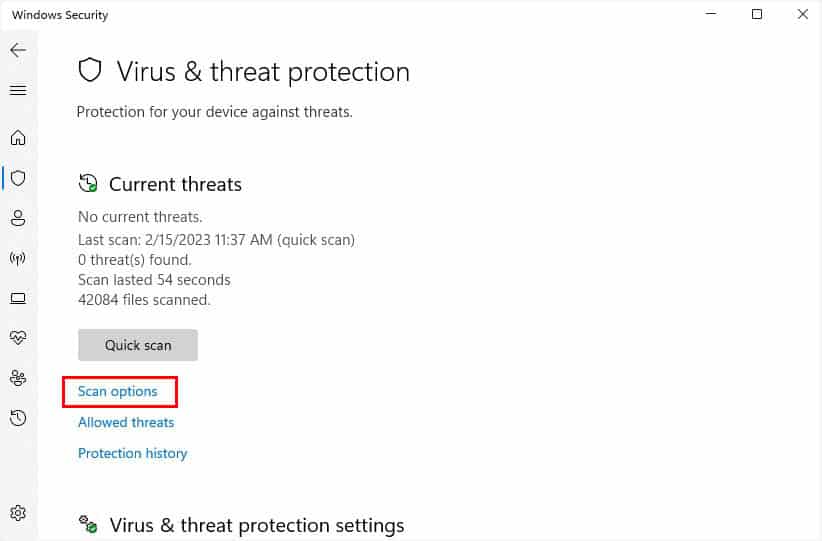
Task: Click Virus & threat protection settings icon
Action: (x=88, y=524)
